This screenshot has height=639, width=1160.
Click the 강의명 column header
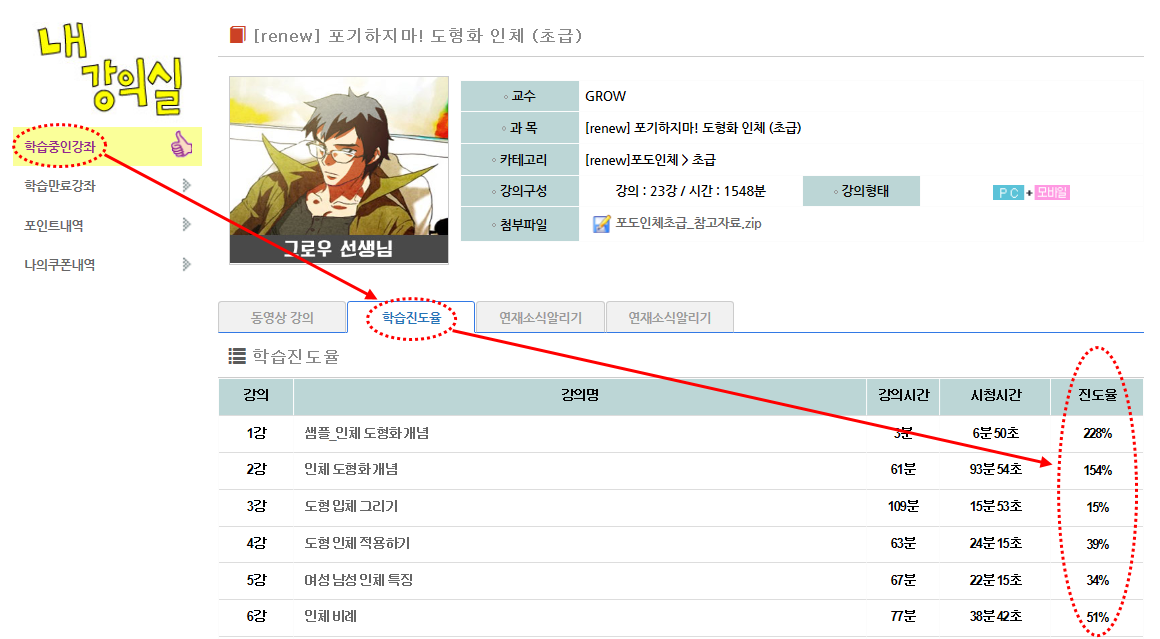[580, 396]
